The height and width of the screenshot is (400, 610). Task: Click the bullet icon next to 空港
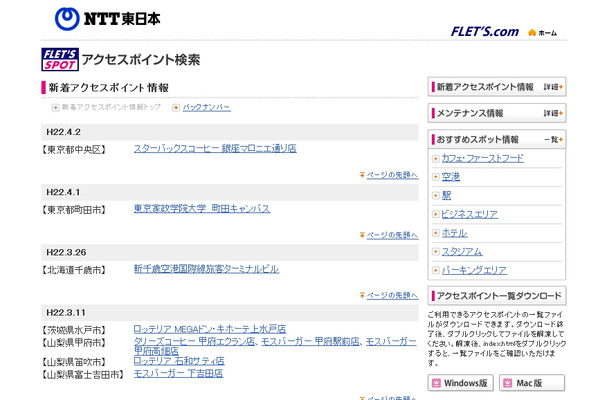(435, 177)
